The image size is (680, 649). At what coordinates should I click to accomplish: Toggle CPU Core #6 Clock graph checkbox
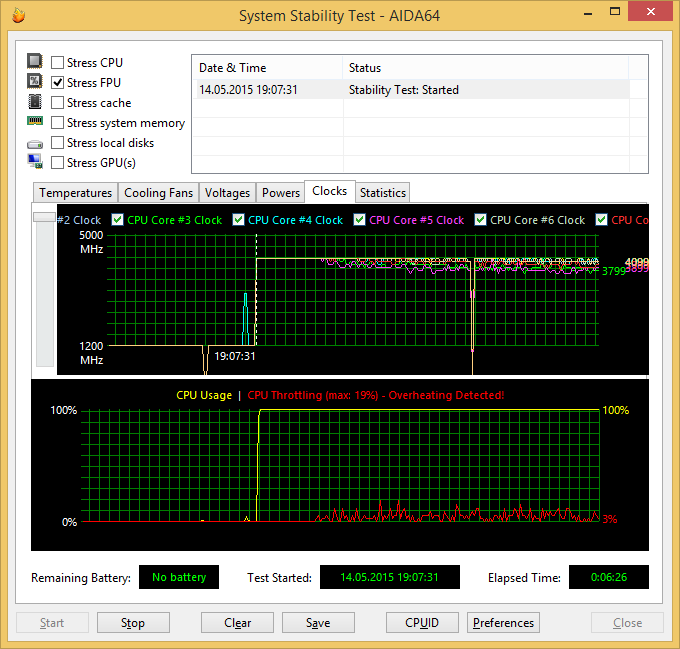[x=480, y=220]
